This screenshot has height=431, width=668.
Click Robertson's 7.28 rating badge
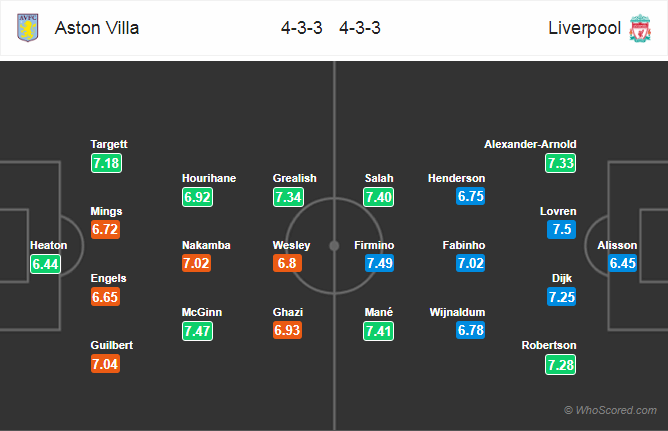pos(561,365)
